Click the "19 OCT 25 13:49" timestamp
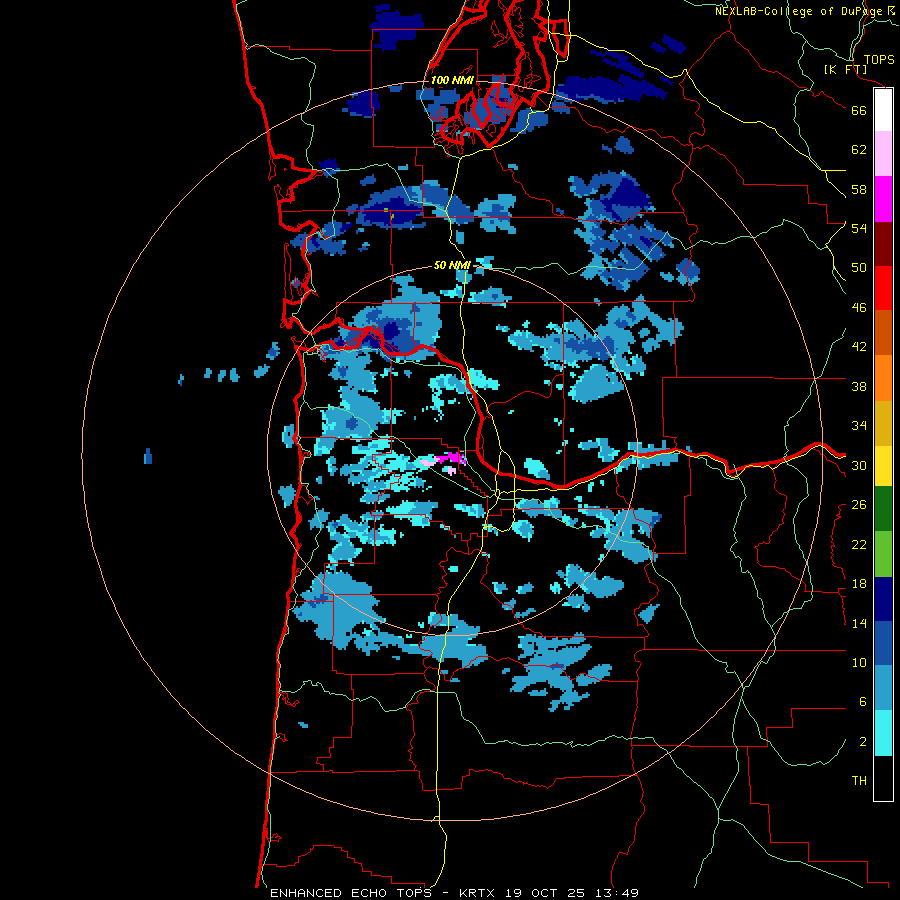The width and height of the screenshot is (900, 900). 572,893
